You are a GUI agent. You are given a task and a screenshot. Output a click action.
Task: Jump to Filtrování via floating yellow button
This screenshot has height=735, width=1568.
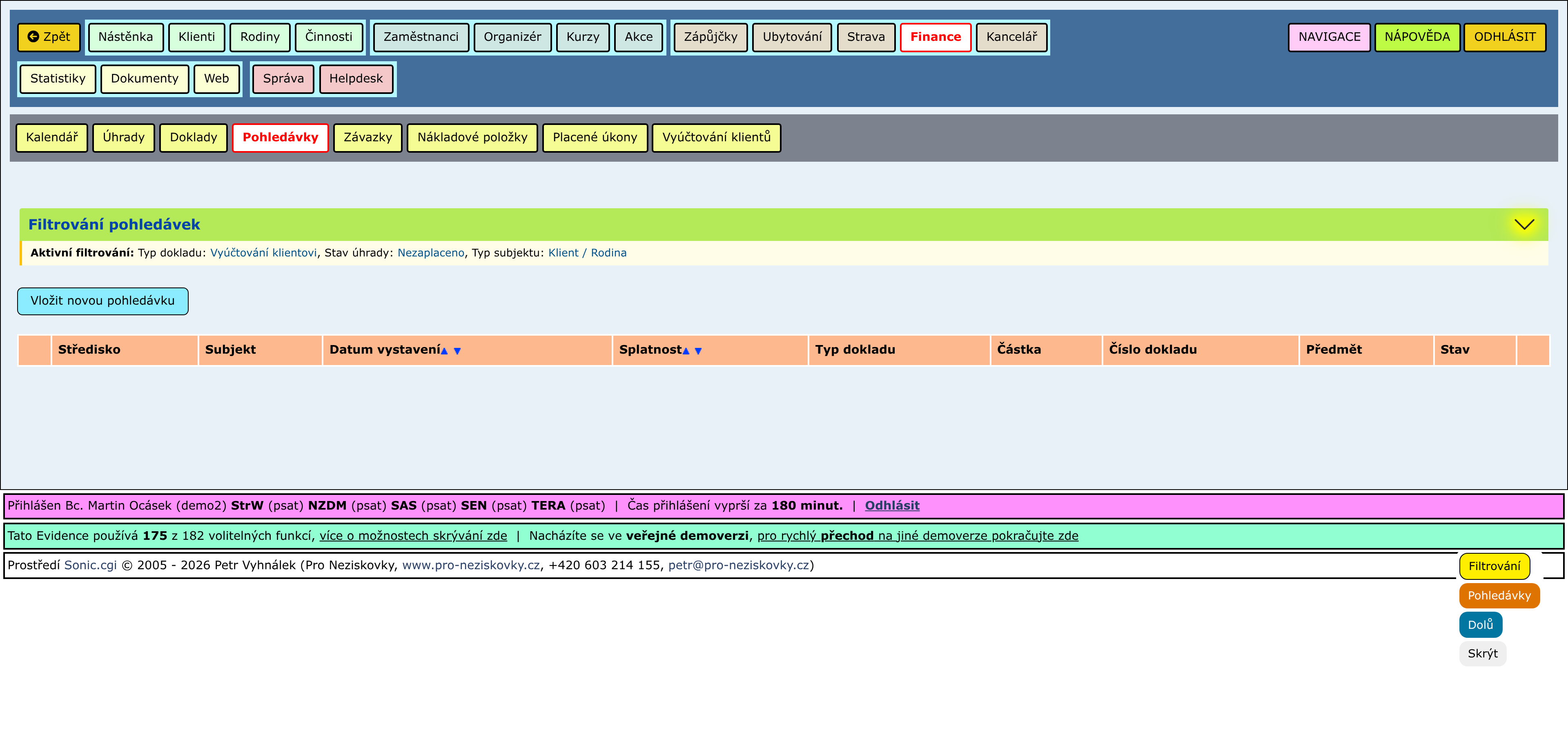coord(1494,566)
